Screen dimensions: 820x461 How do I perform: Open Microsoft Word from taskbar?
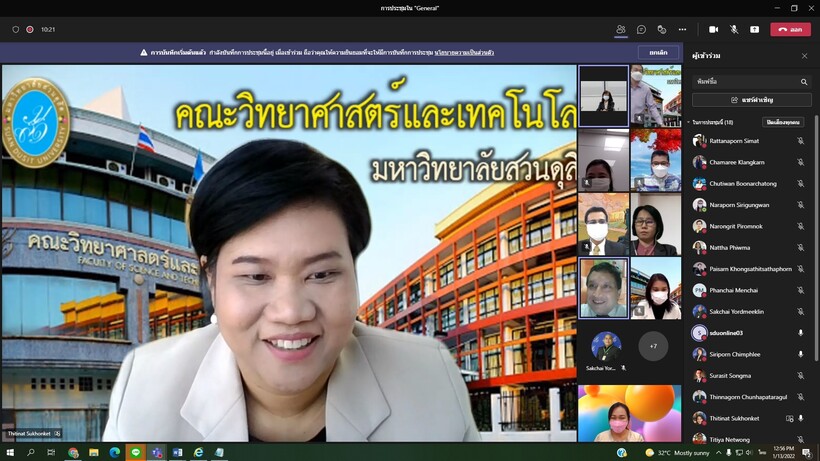[178, 453]
